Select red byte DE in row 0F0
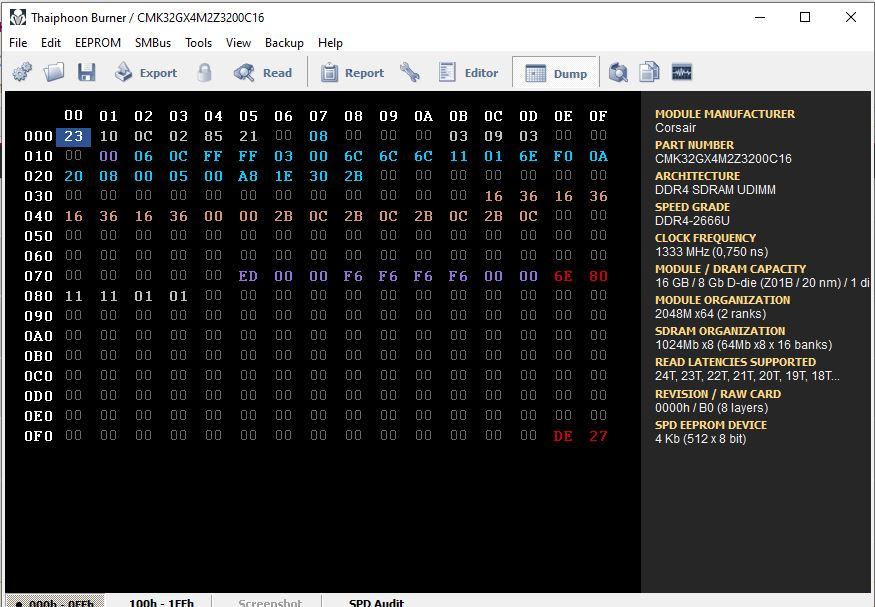Viewport: 875px width, 607px height. (563, 436)
